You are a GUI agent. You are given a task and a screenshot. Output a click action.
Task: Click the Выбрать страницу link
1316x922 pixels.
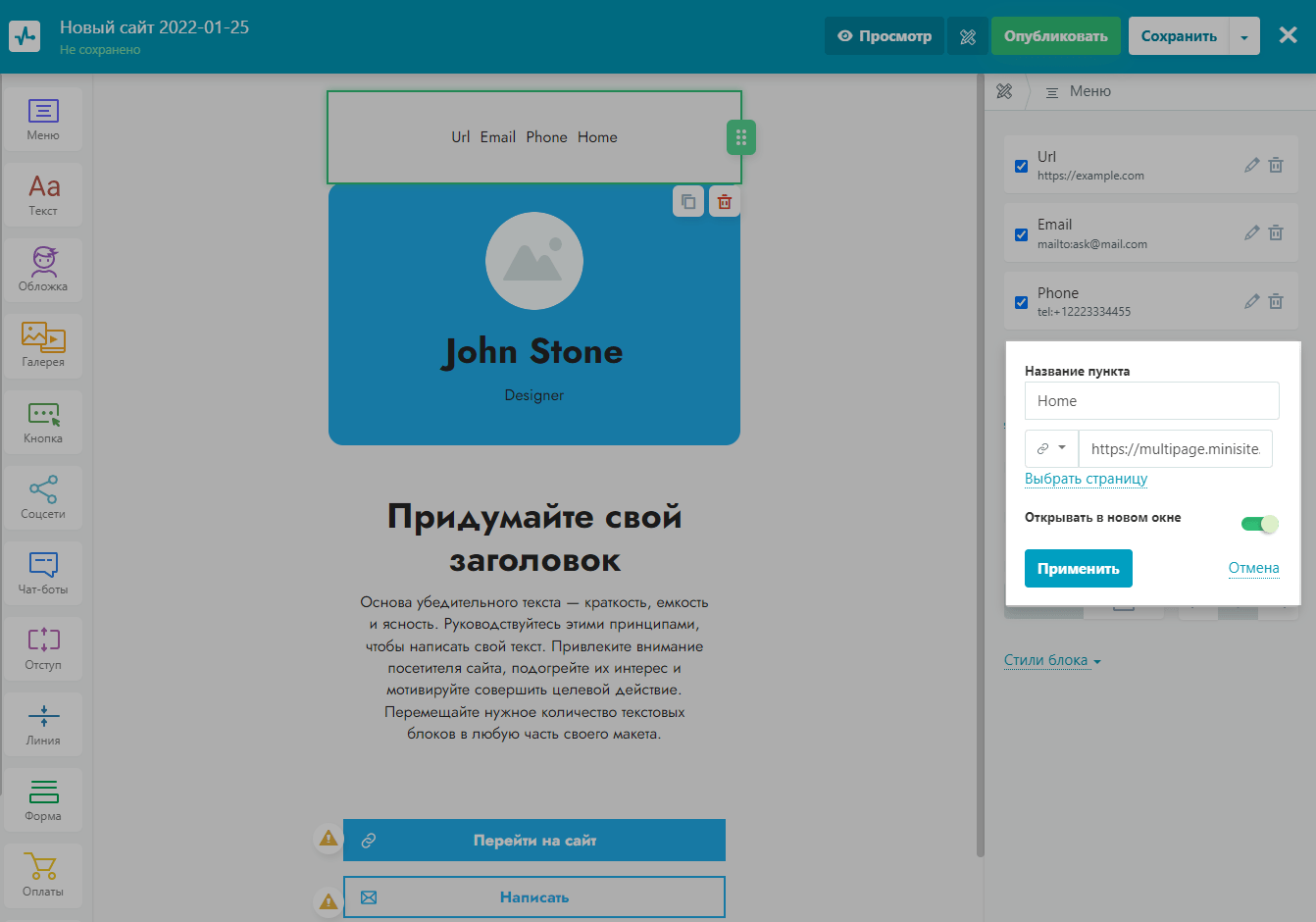1086,479
